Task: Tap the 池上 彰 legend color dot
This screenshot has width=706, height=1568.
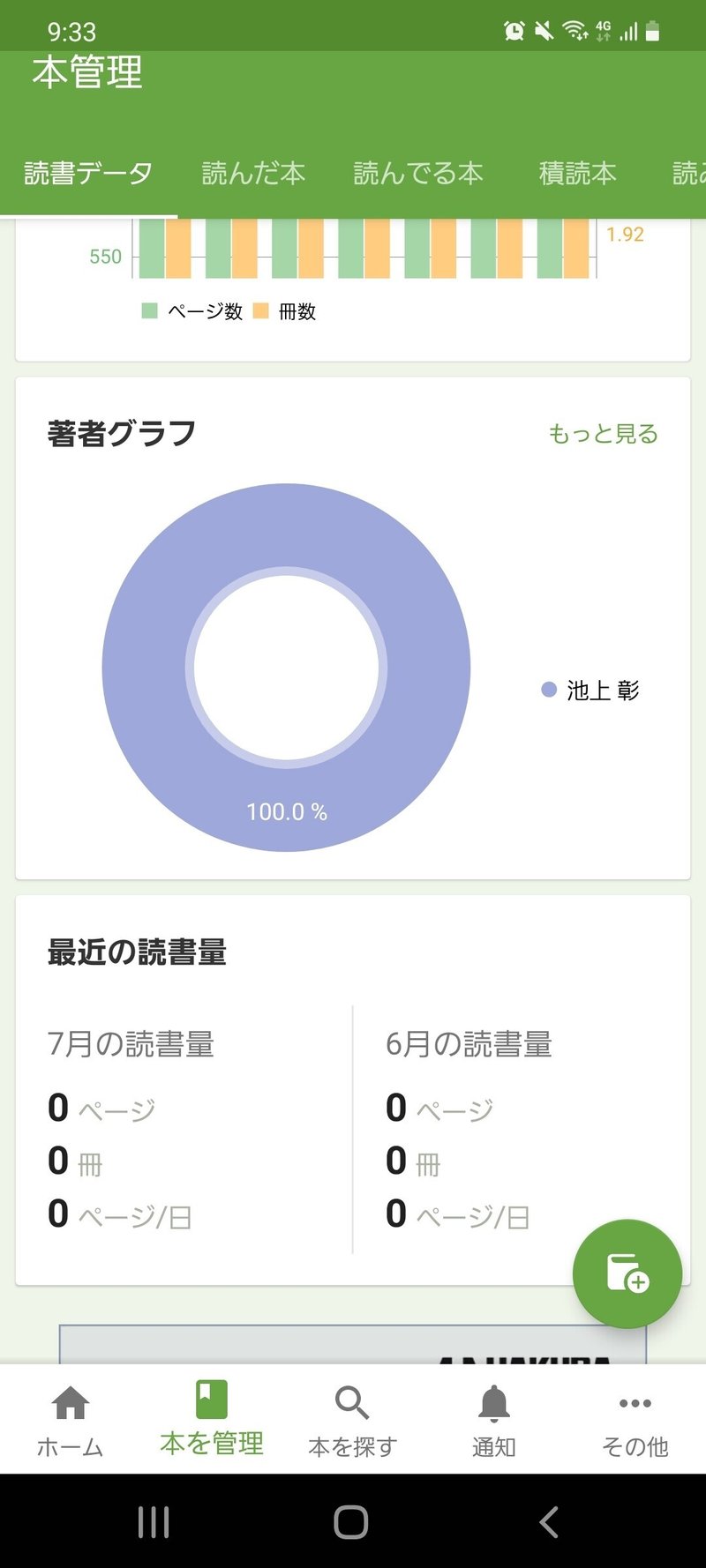Action: point(549,690)
